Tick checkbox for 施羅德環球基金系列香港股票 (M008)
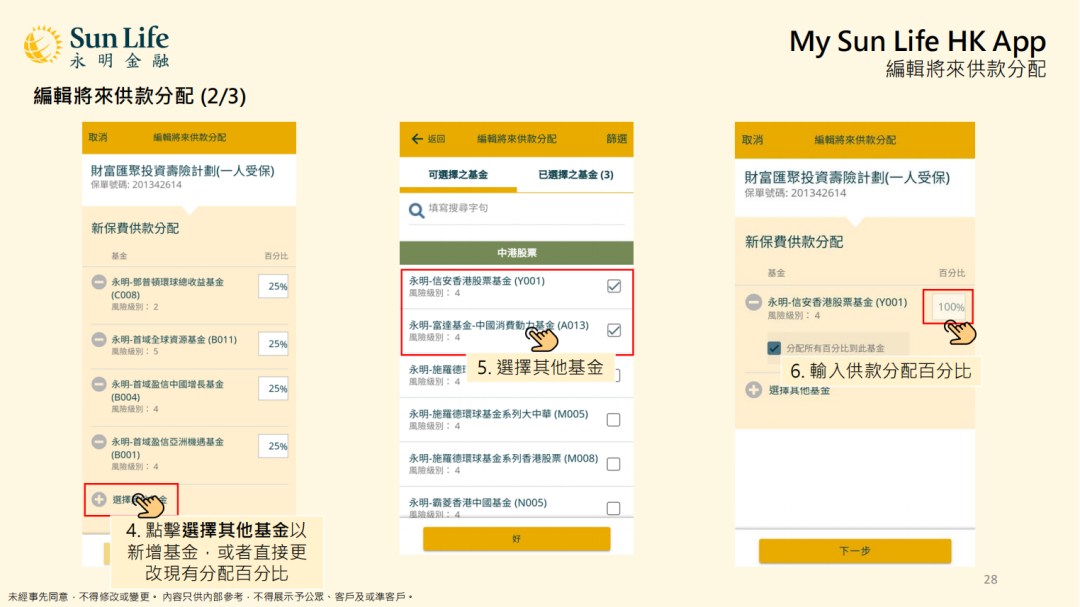The width and height of the screenshot is (1080, 607). pos(614,464)
